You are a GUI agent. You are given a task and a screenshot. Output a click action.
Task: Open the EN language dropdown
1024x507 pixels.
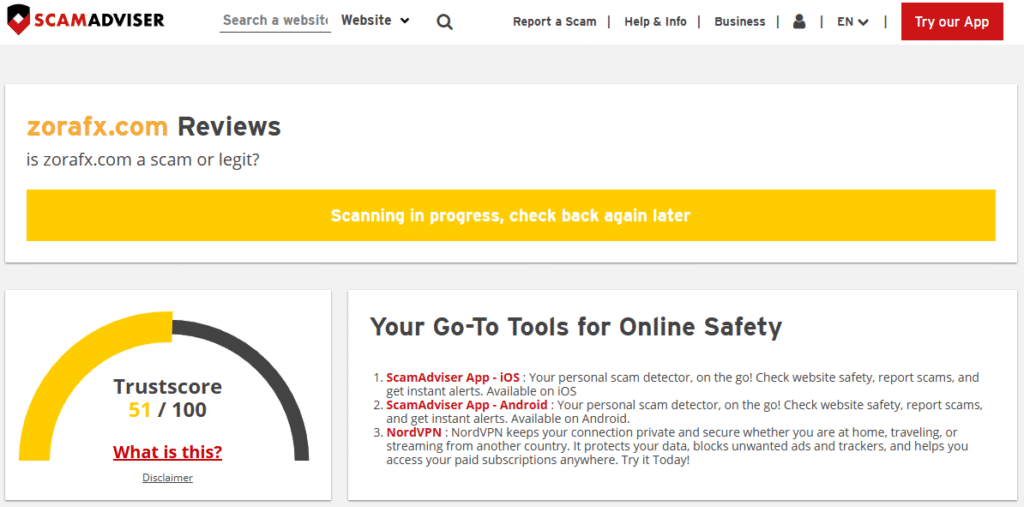click(x=853, y=22)
